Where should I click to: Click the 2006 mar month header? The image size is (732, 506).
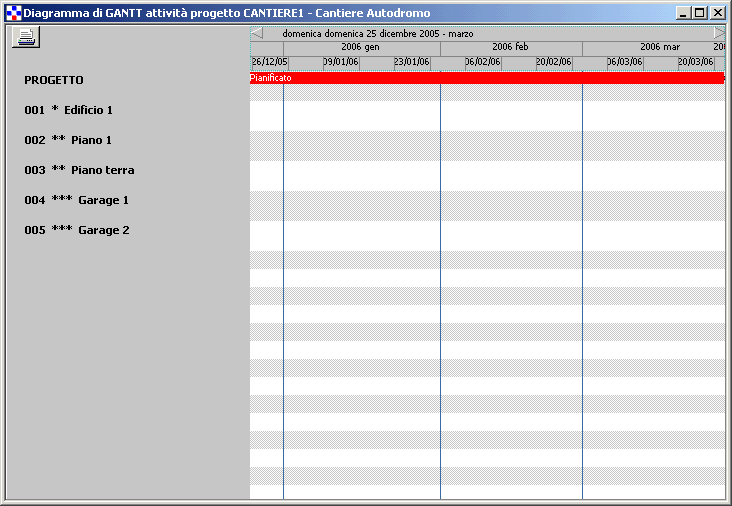(x=659, y=48)
